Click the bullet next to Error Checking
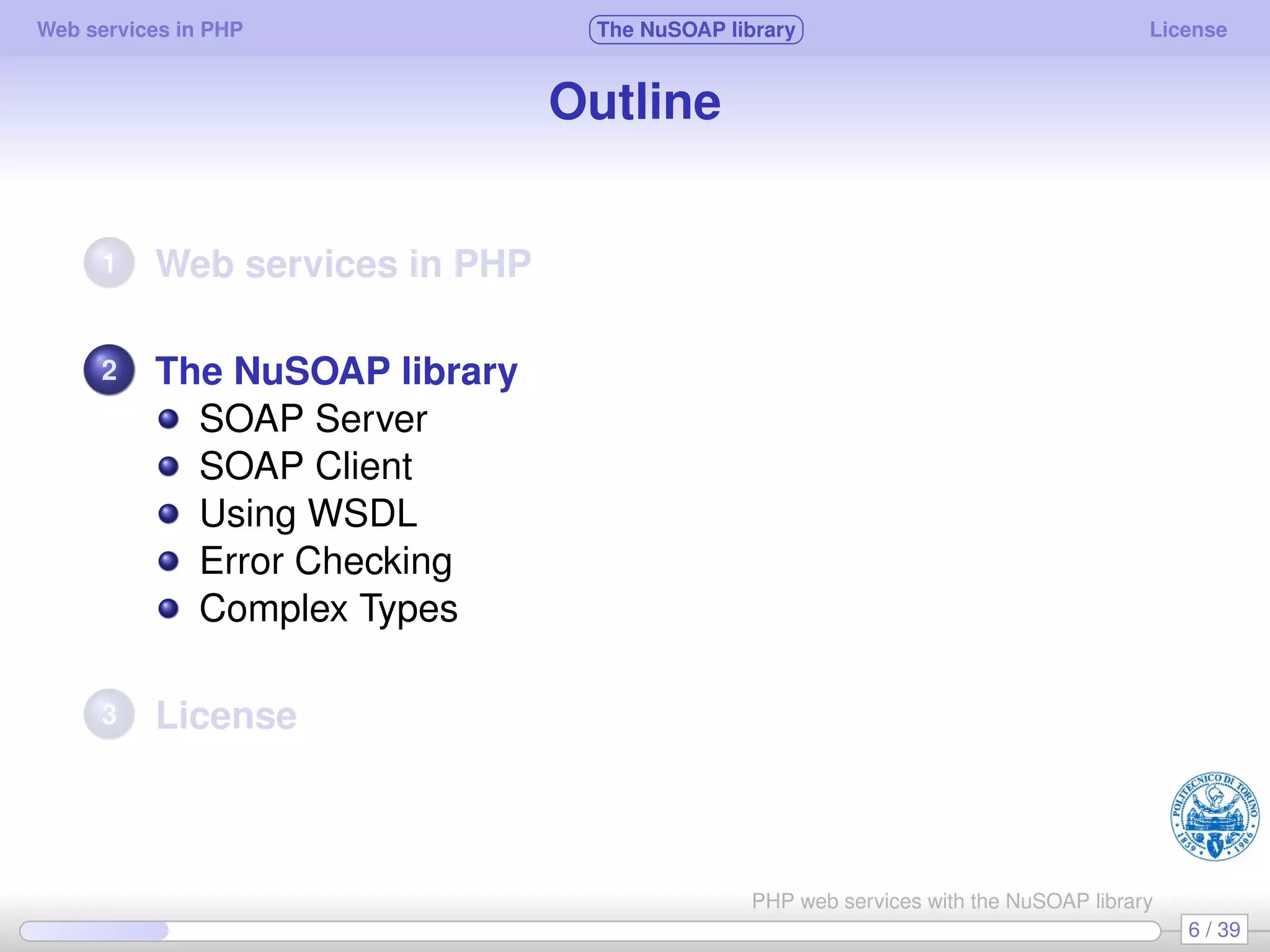This screenshot has width=1270, height=952. (x=168, y=561)
